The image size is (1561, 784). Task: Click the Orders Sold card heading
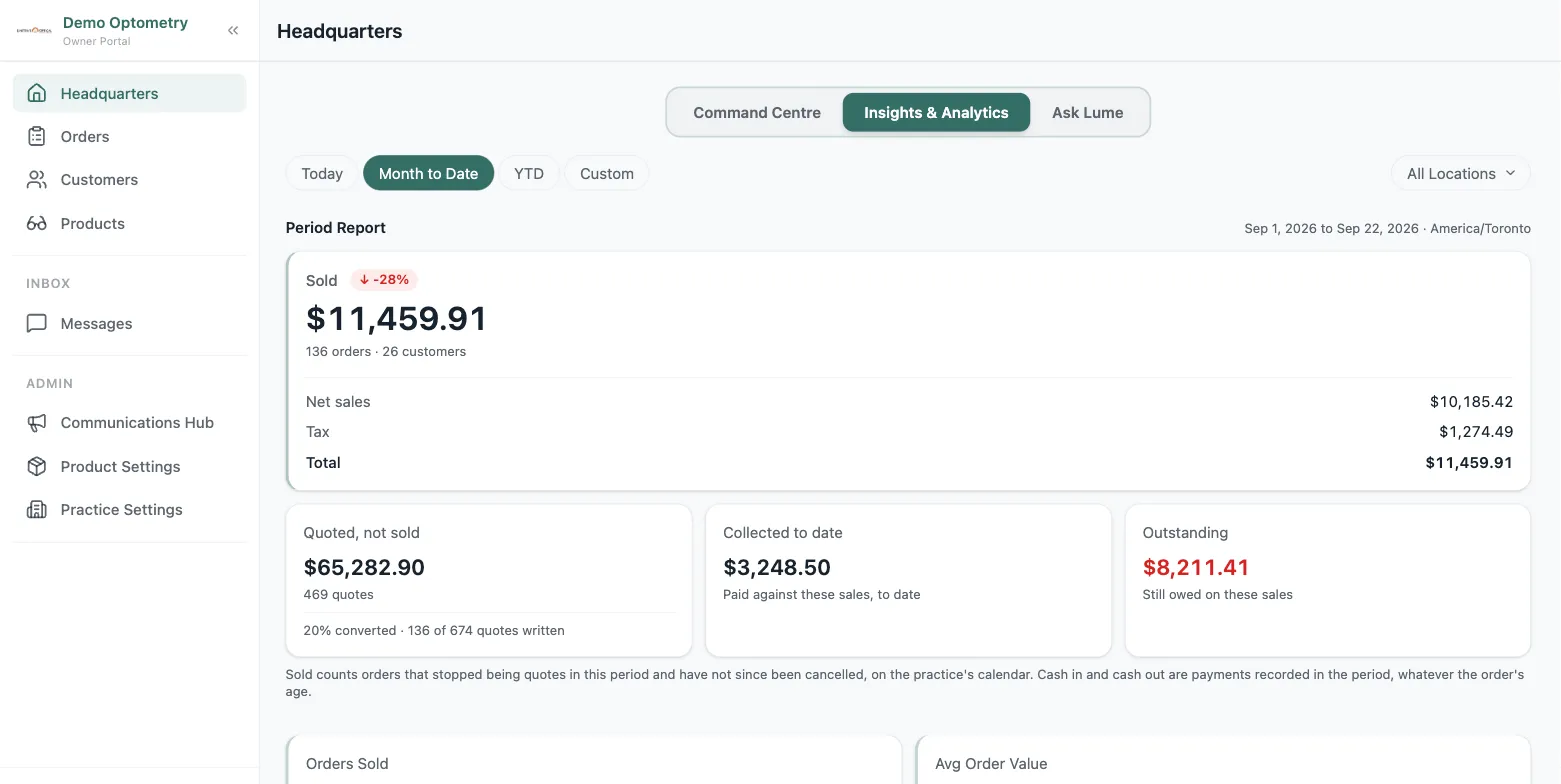[x=347, y=764]
